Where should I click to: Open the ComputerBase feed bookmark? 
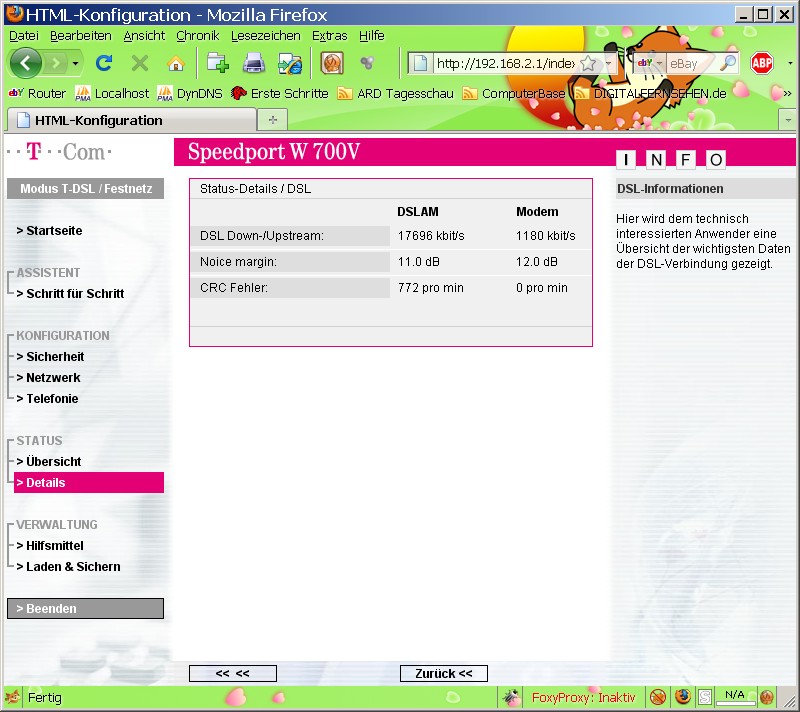(514, 93)
